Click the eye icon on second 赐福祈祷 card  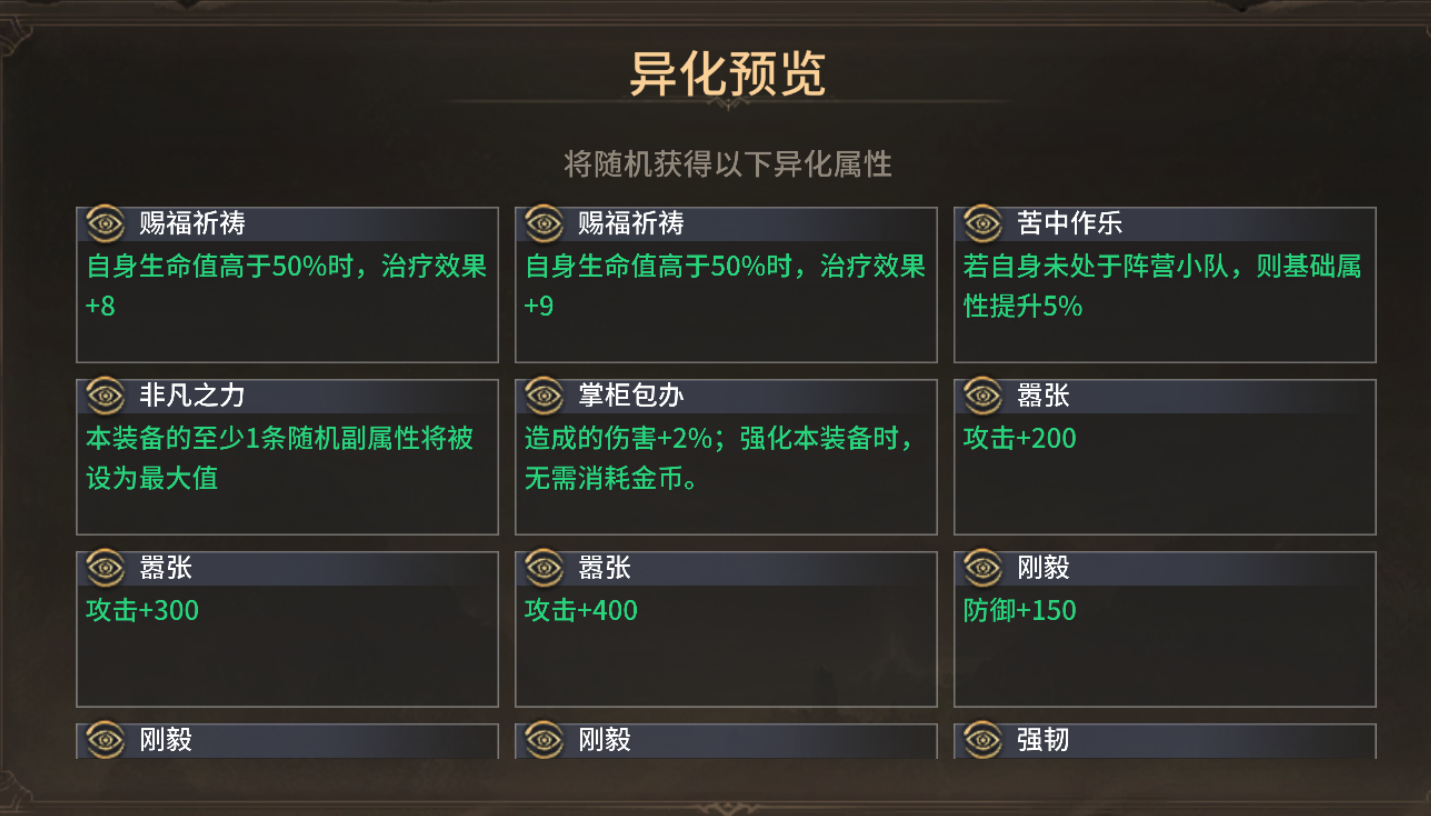(x=541, y=223)
